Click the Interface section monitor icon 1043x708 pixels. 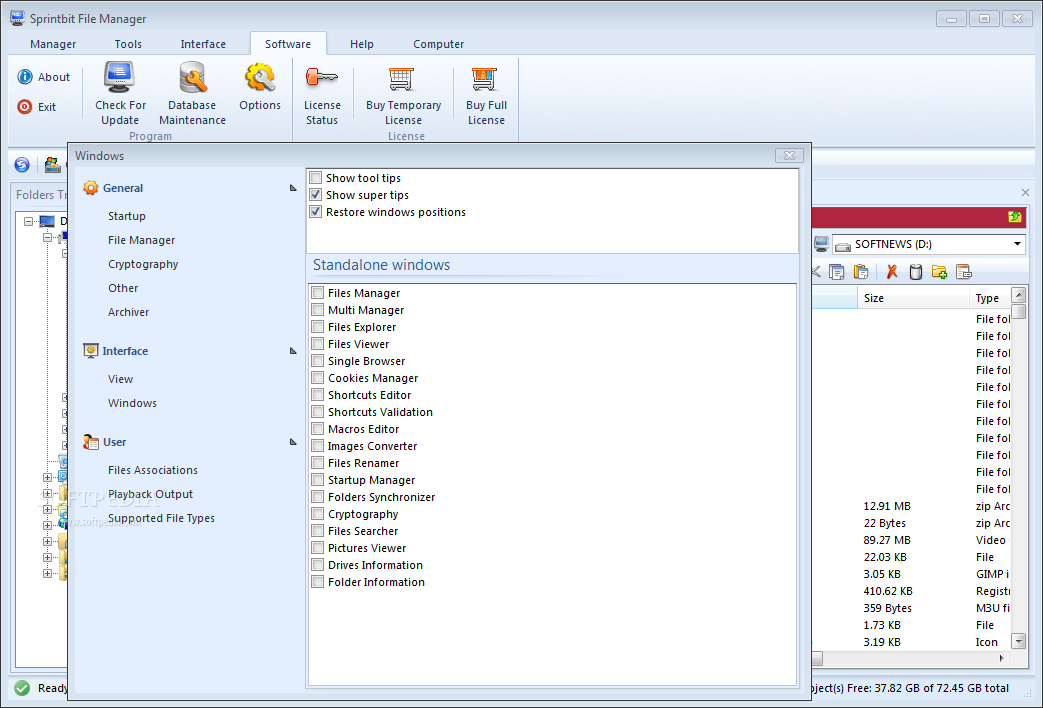tap(90, 351)
